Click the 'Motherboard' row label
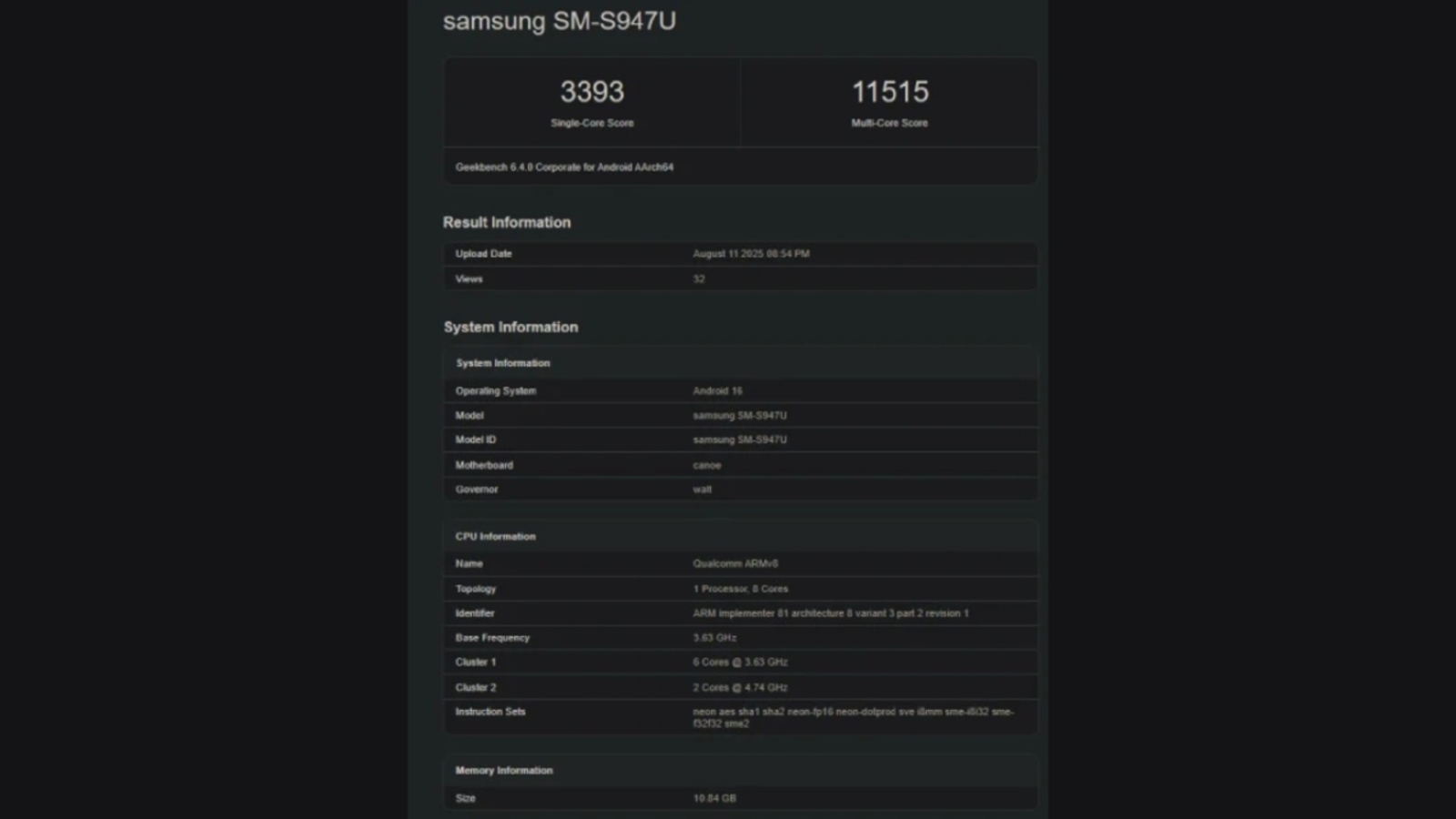The height and width of the screenshot is (819, 1456). (484, 465)
